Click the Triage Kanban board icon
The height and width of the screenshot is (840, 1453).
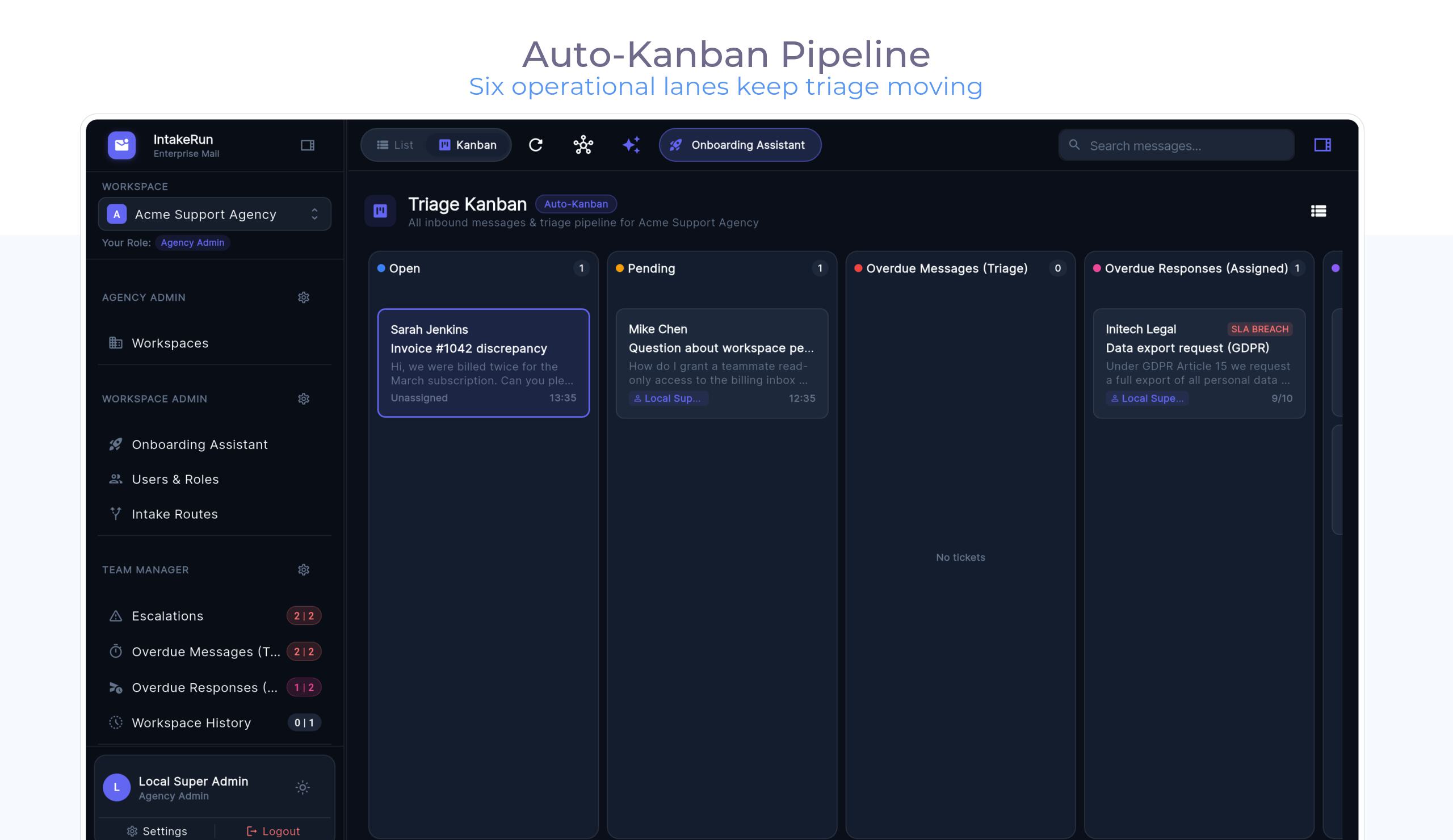(x=380, y=211)
